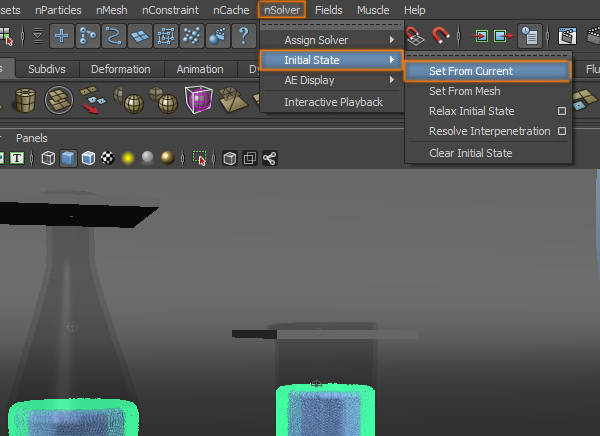600x436 pixels.
Task: Click the construction history icon
Action: coord(530,37)
